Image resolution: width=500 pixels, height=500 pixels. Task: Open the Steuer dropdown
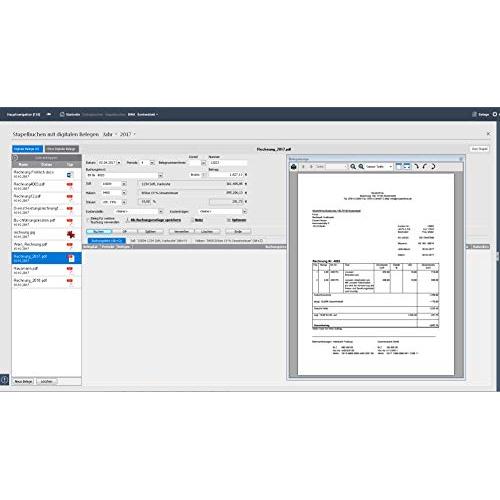(124, 202)
